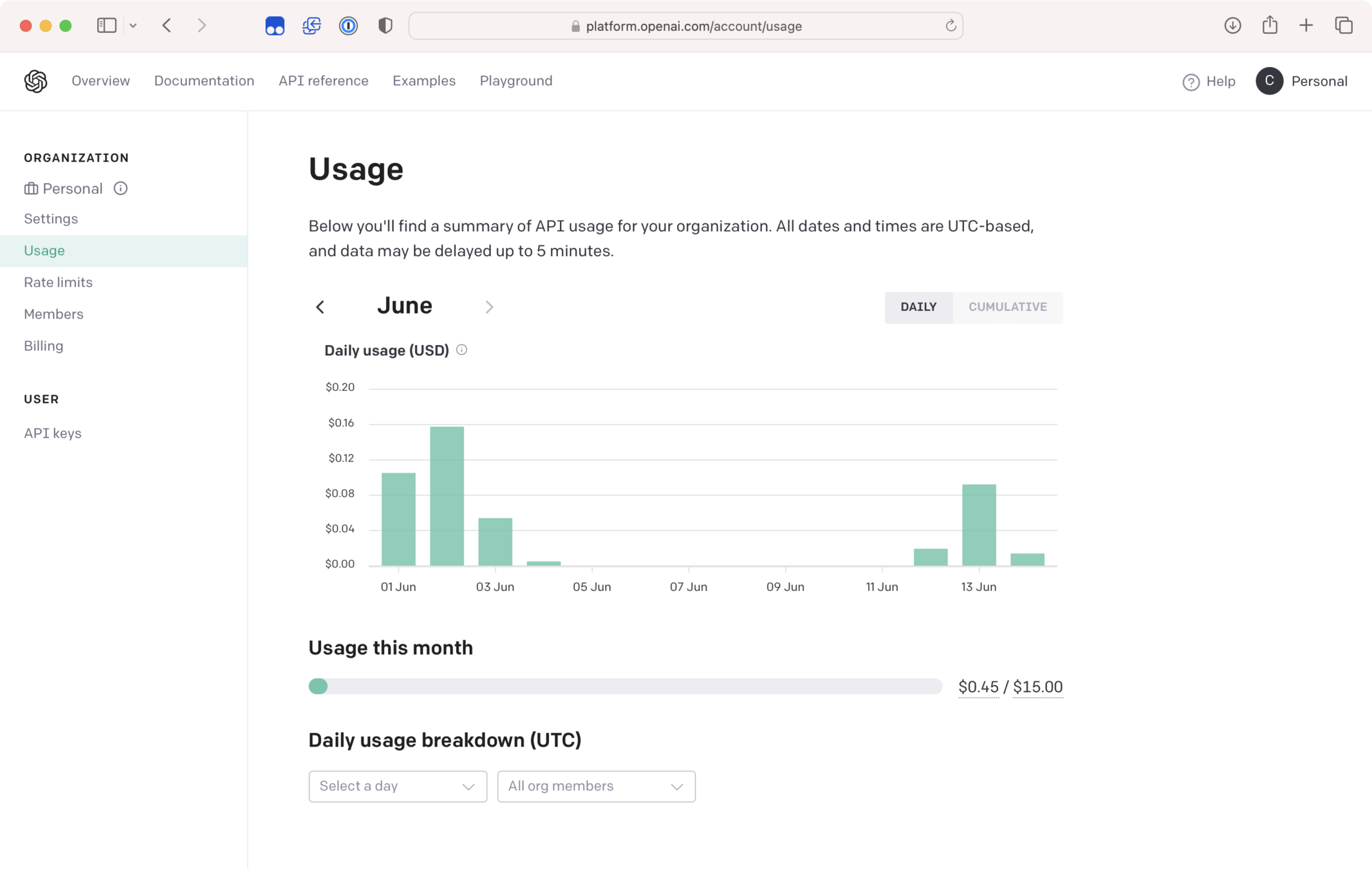The height and width of the screenshot is (869, 1372).
Task: Go to Billing in sidebar
Action: pyautogui.click(x=44, y=346)
